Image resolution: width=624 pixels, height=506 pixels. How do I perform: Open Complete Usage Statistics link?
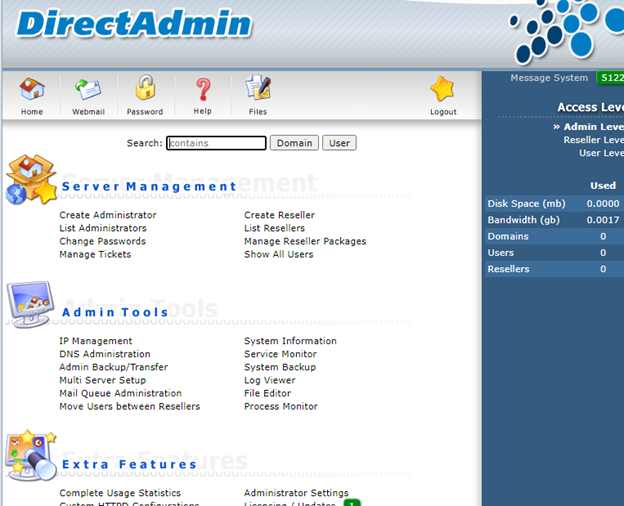coord(120,493)
